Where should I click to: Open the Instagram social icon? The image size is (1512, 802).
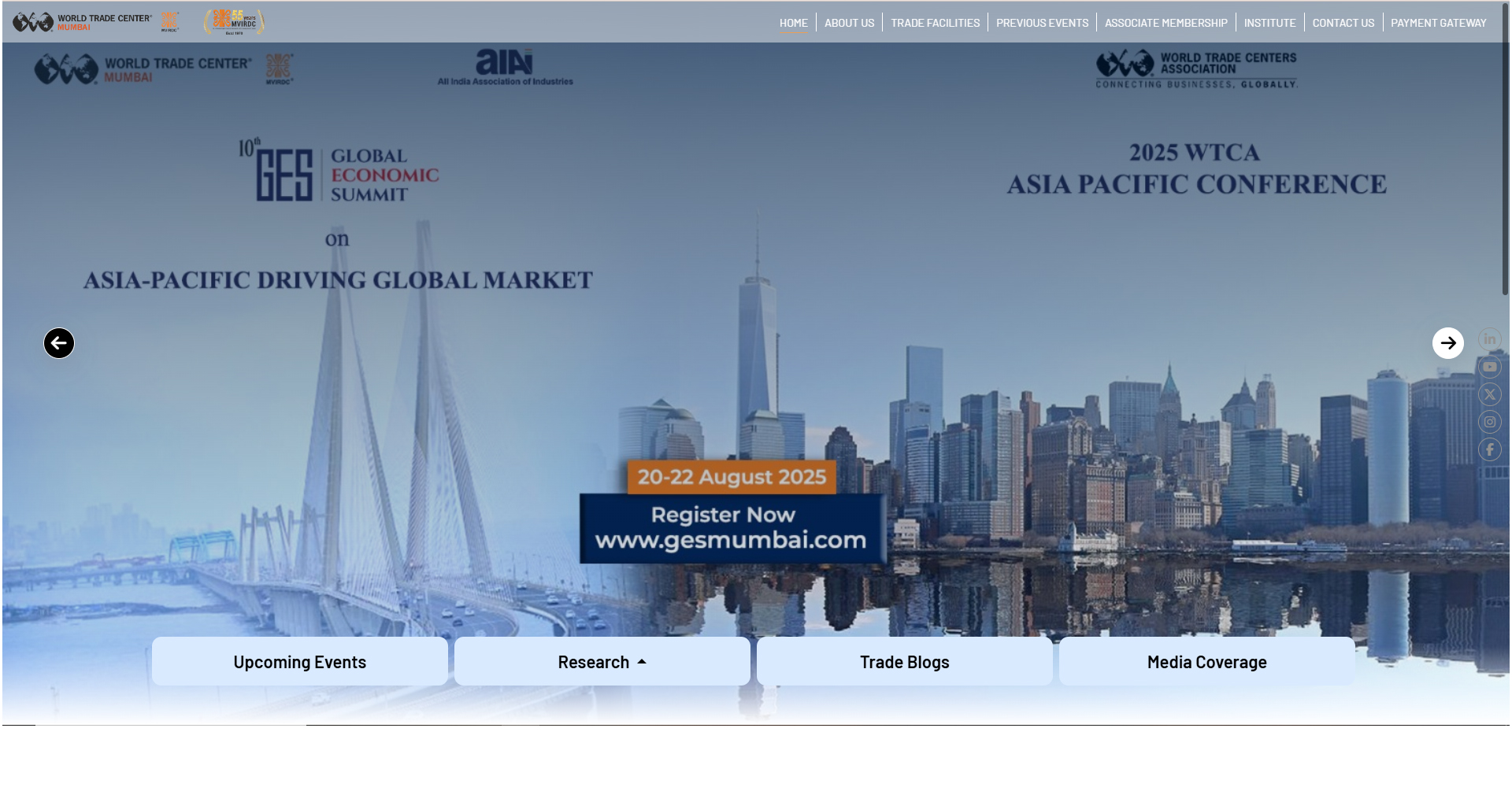tap(1489, 422)
